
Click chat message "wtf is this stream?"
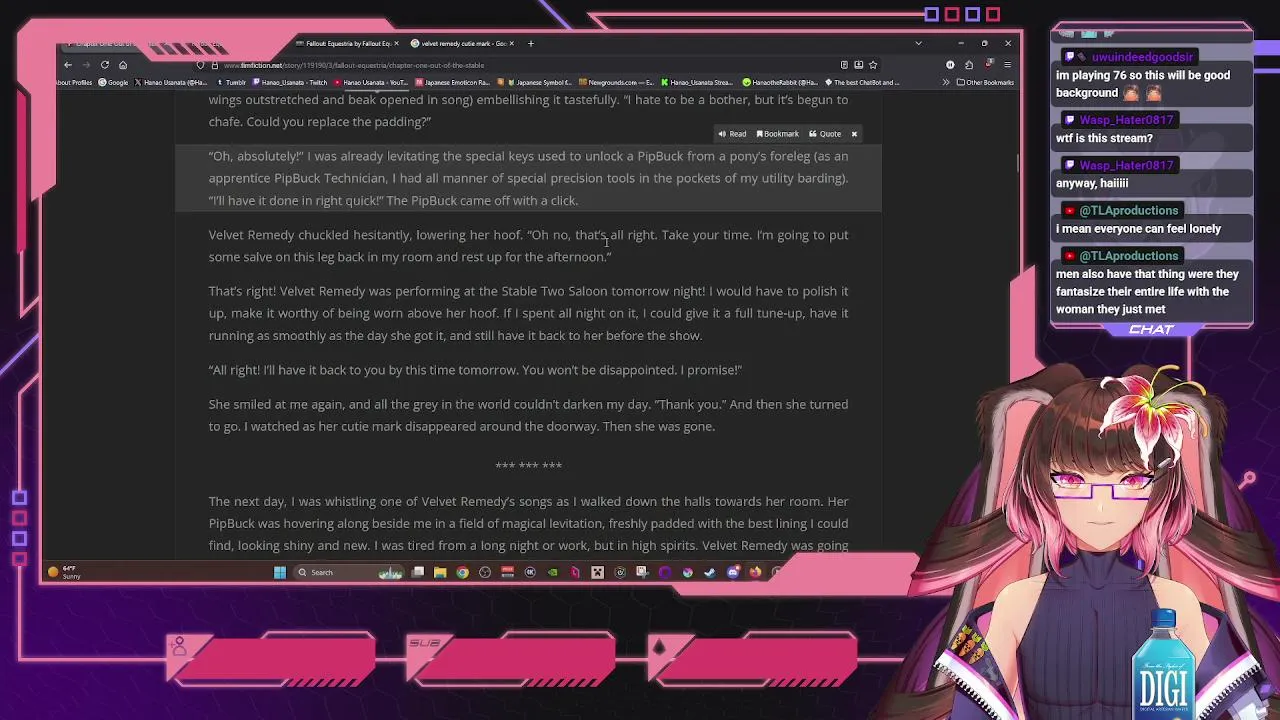coord(1104,138)
